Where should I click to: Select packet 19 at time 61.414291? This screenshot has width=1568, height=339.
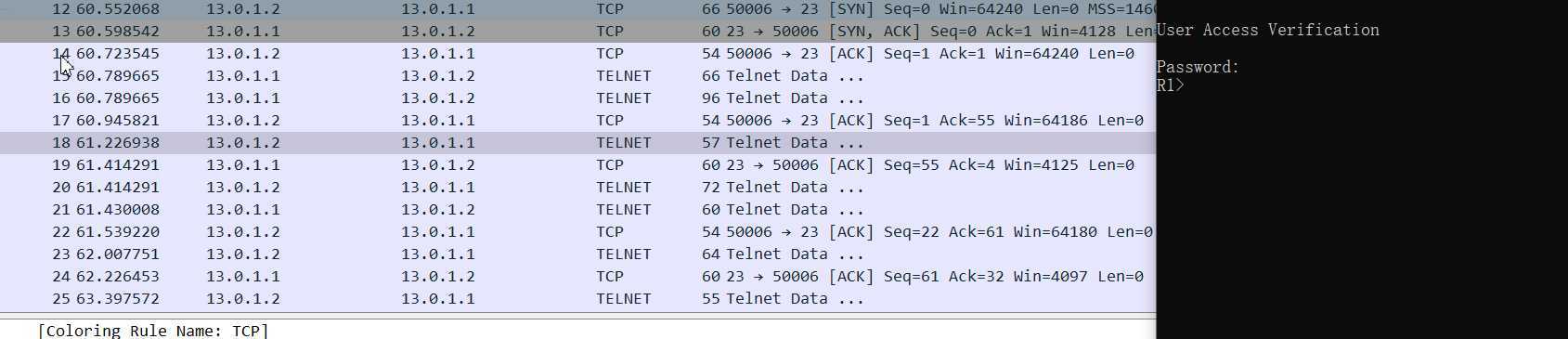click(577, 164)
